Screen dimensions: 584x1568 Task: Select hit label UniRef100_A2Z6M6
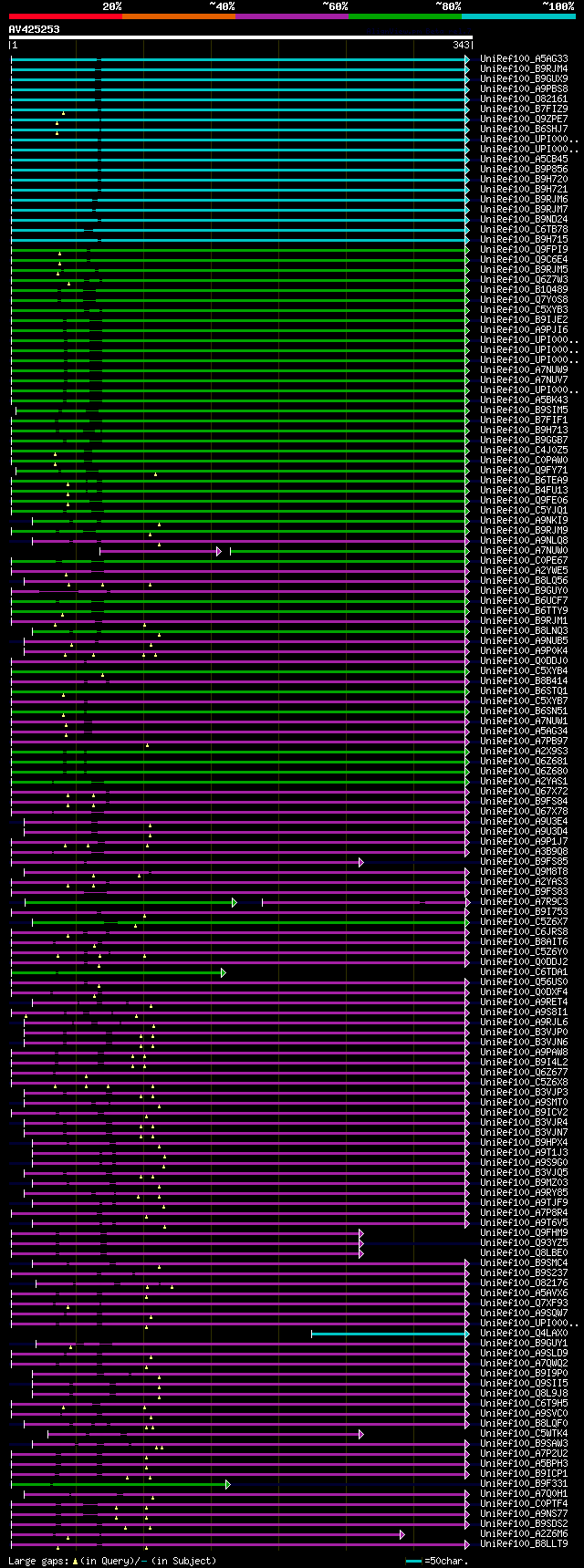[x=524, y=1534]
